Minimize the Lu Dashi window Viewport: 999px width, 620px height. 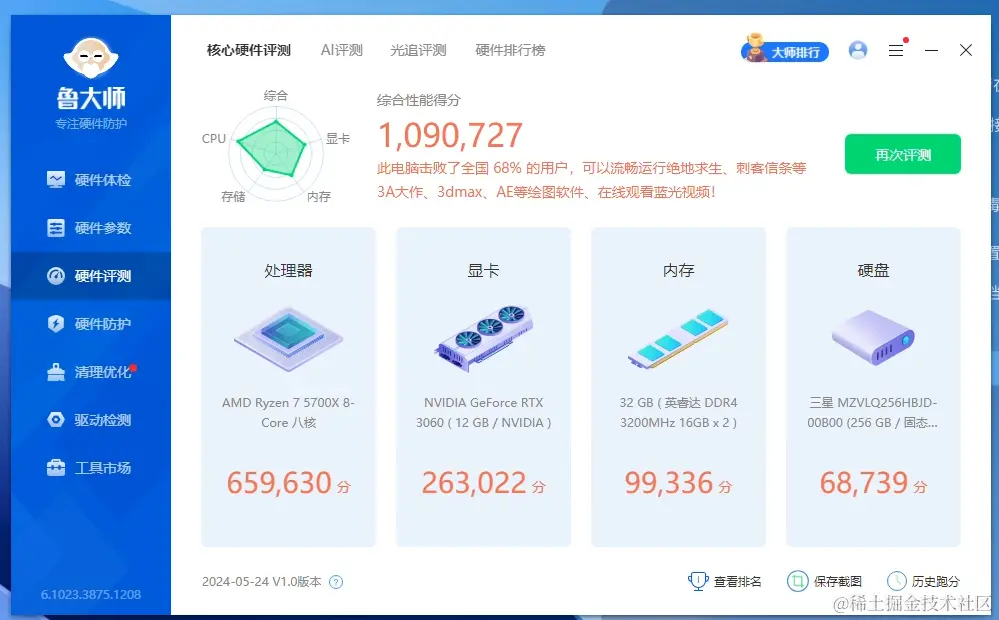pyautogui.click(x=931, y=50)
